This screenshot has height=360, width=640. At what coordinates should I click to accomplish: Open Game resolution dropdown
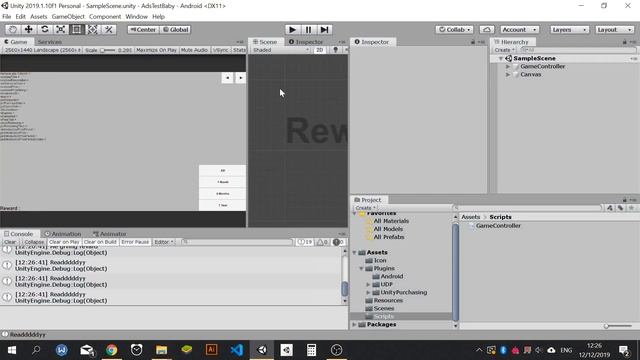pyautogui.click(x=42, y=50)
